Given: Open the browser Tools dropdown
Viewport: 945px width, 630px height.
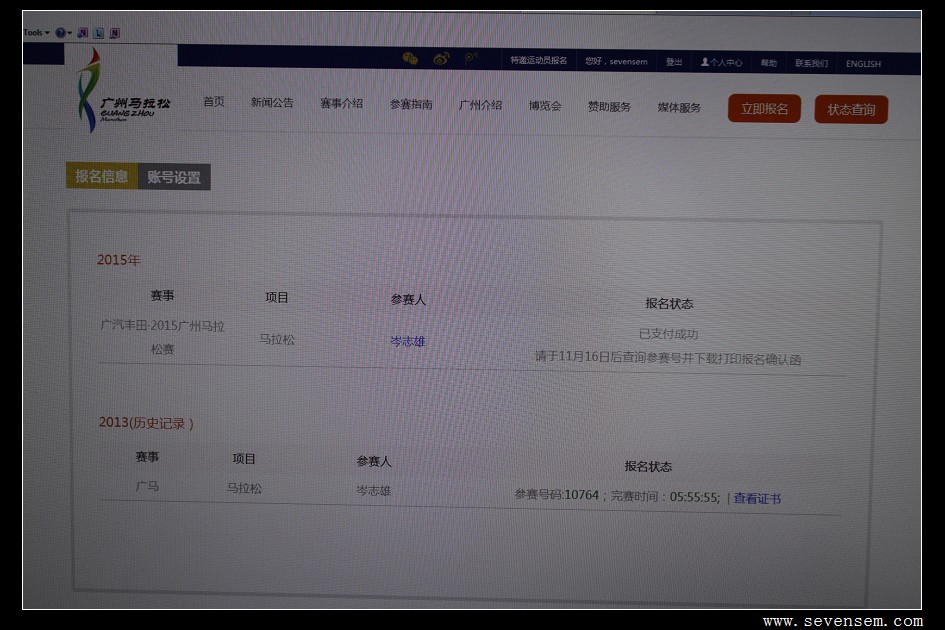Looking at the screenshot, I should coord(36,33).
